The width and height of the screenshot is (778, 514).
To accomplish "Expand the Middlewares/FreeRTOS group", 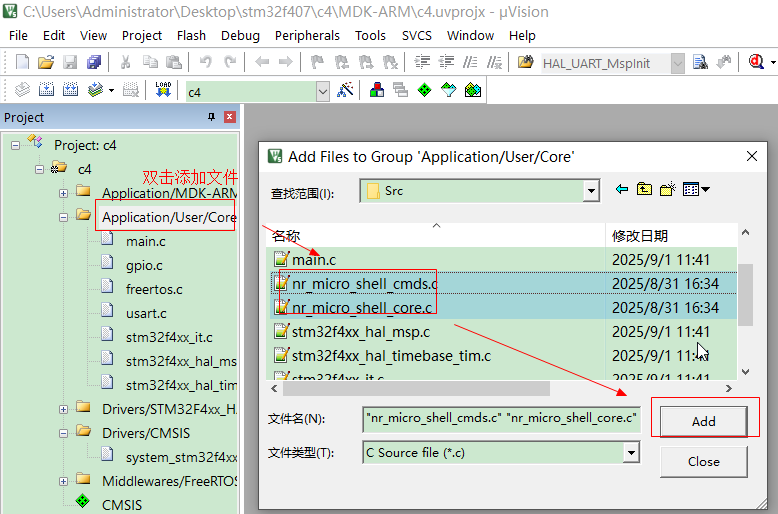I will pos(64,481).
